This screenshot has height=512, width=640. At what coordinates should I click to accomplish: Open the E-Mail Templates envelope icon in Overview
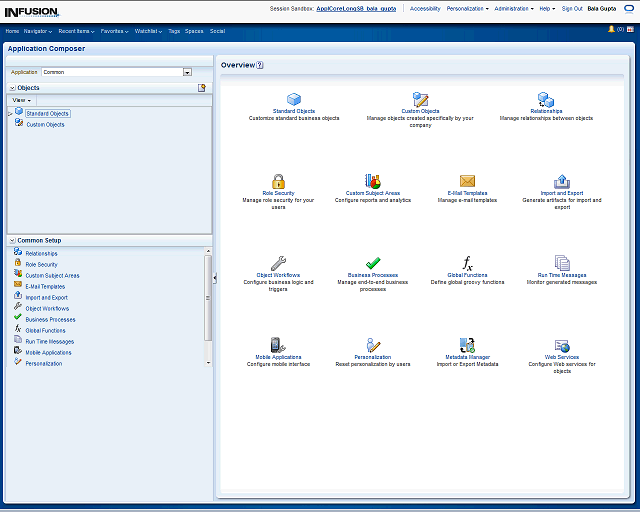pyautogui.click(x=467, y=181)
